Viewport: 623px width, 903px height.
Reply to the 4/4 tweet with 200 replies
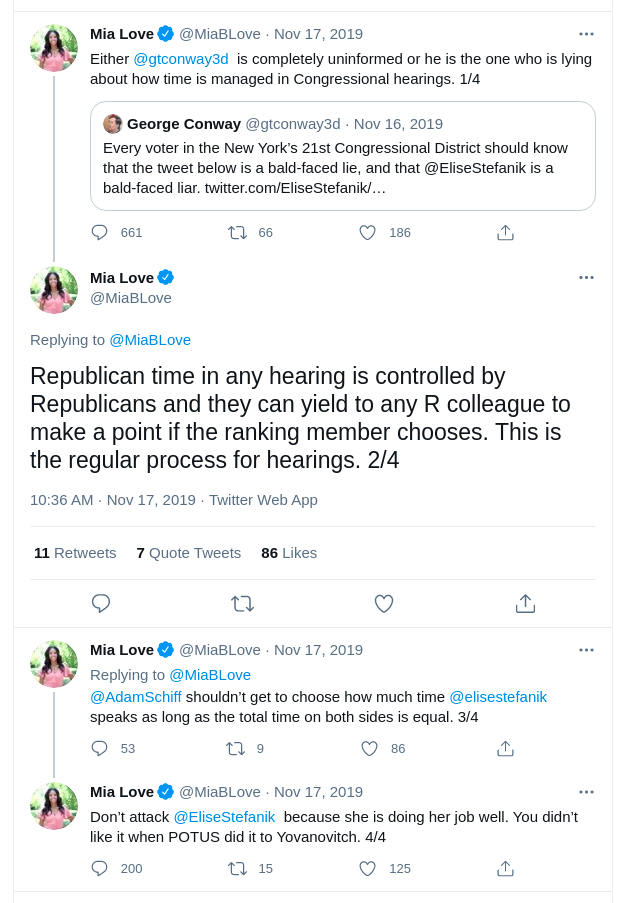pos(100,868)
